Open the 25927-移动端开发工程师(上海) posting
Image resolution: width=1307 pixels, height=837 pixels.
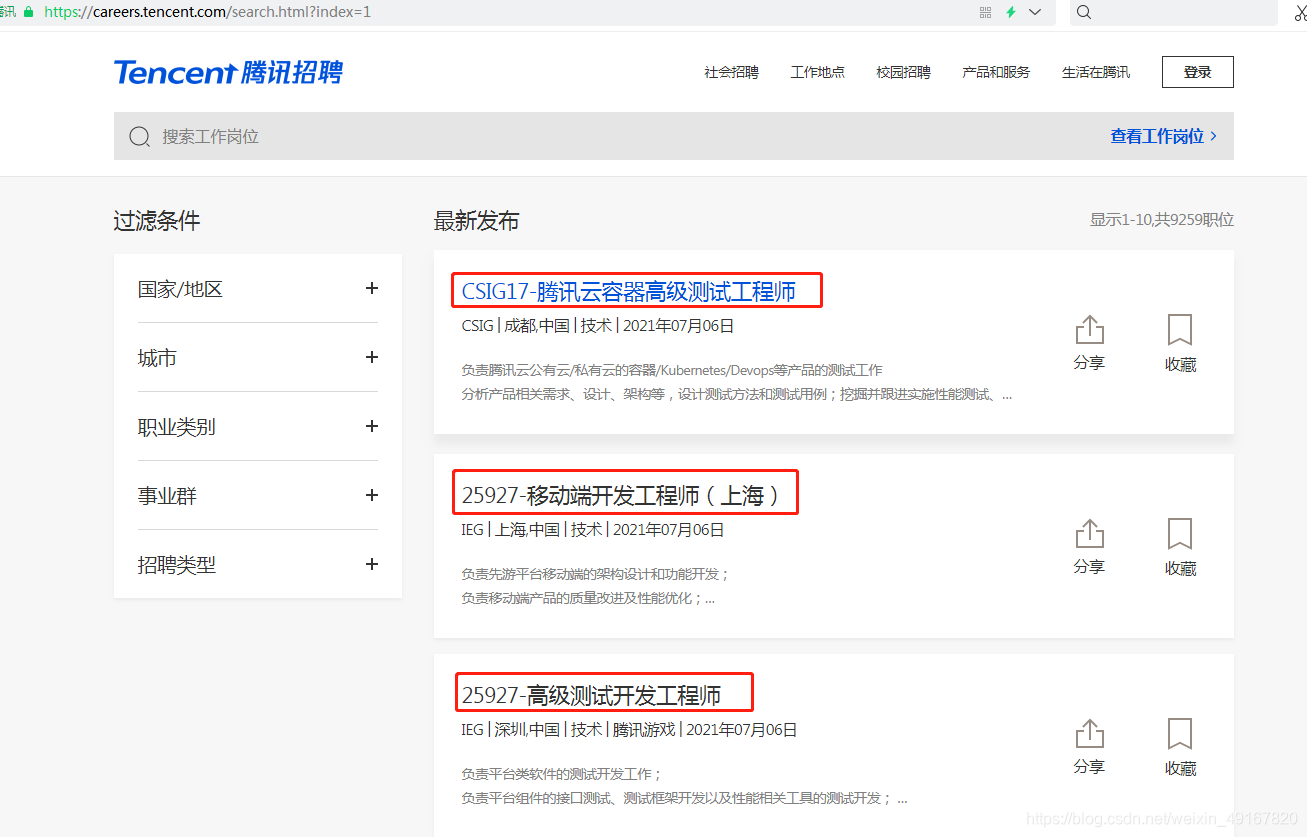tap(620, 495)
